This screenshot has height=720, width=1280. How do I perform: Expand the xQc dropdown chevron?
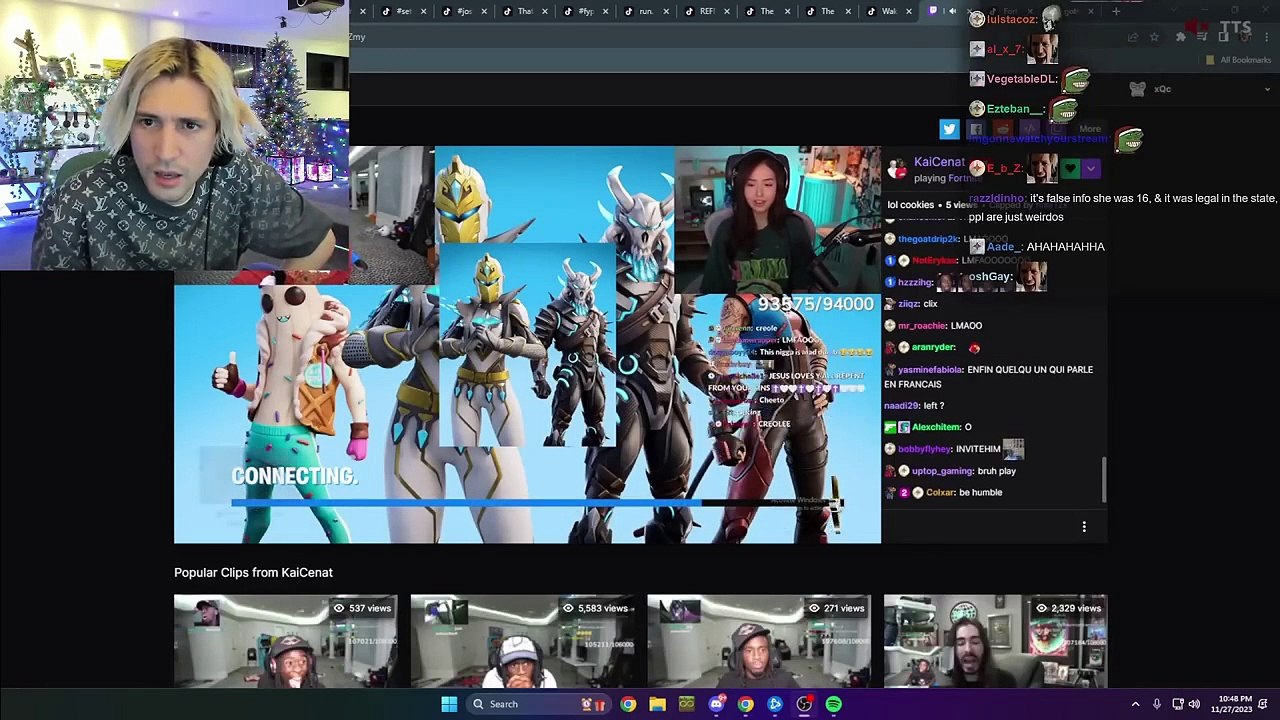(1267, 89)
